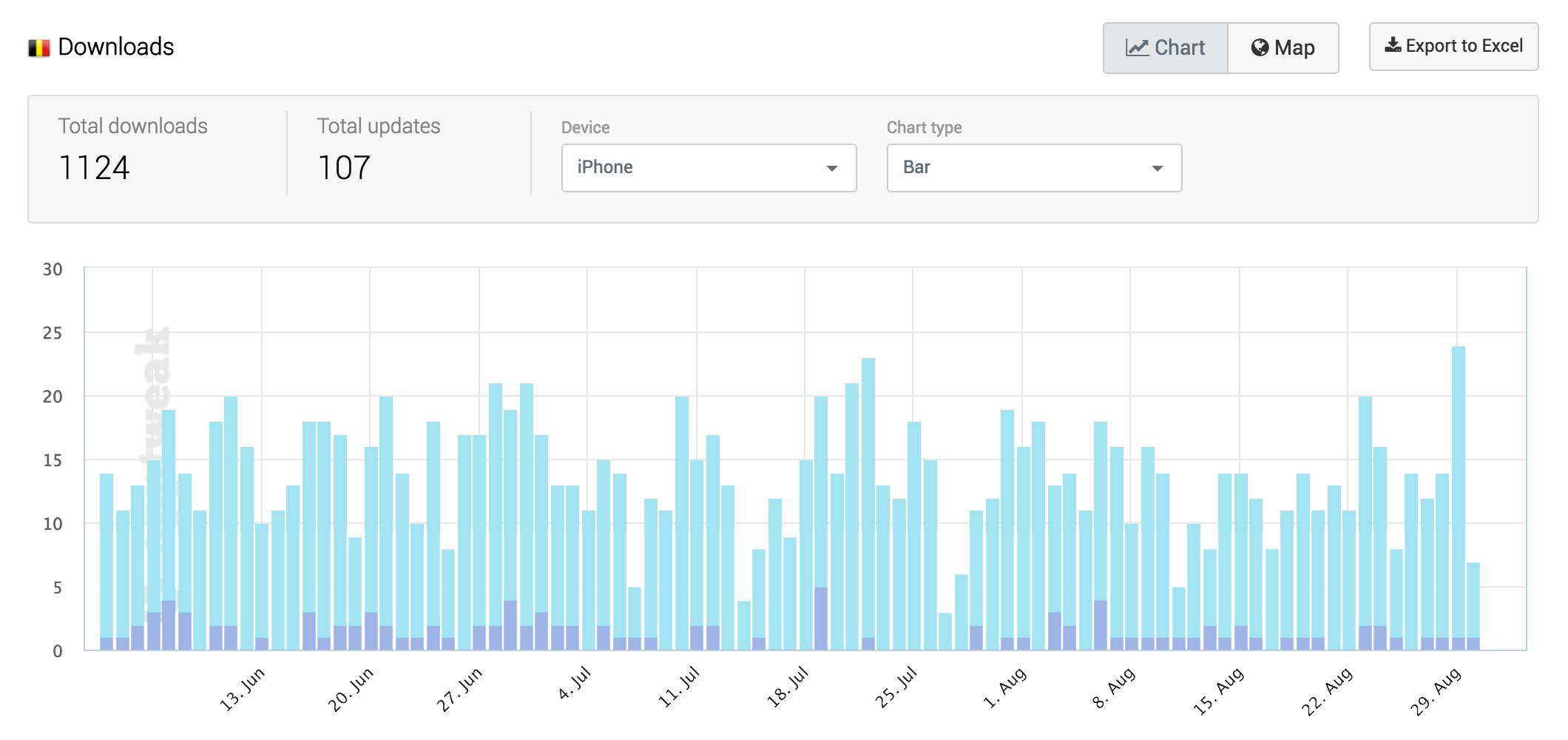Click the Downloads page heading

[x=115, y=47]
